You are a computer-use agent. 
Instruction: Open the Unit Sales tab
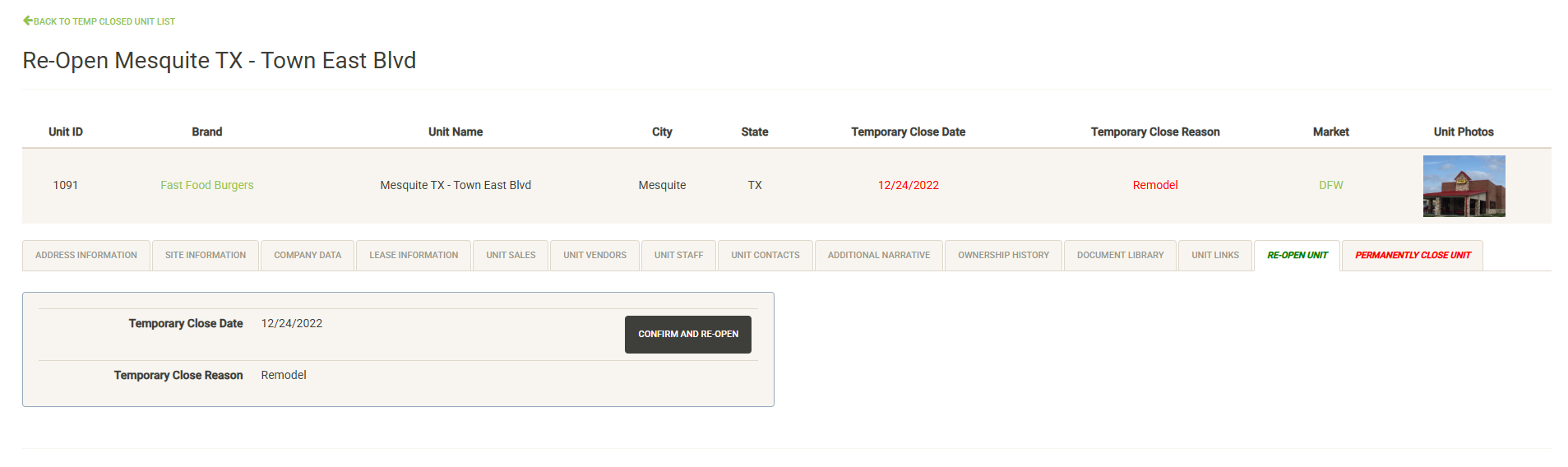[x=511, y=255]
